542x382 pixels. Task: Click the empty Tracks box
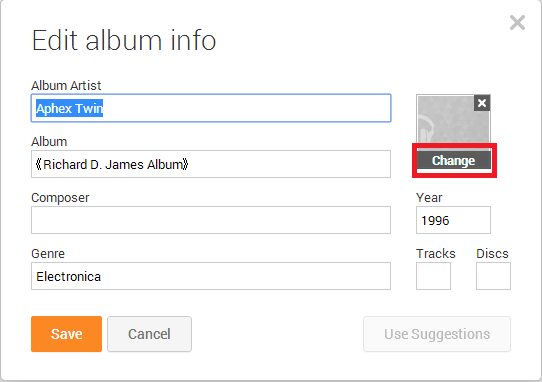click(x=433, y=276)
